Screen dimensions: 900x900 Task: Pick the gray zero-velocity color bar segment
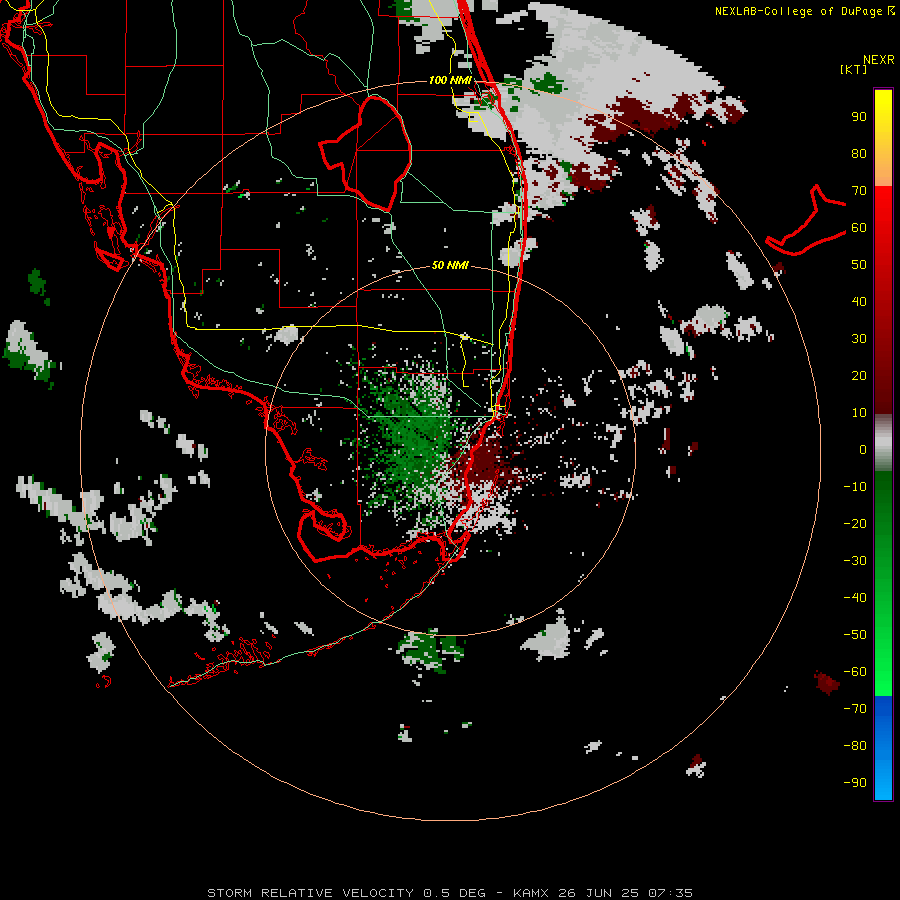(883, 443)
